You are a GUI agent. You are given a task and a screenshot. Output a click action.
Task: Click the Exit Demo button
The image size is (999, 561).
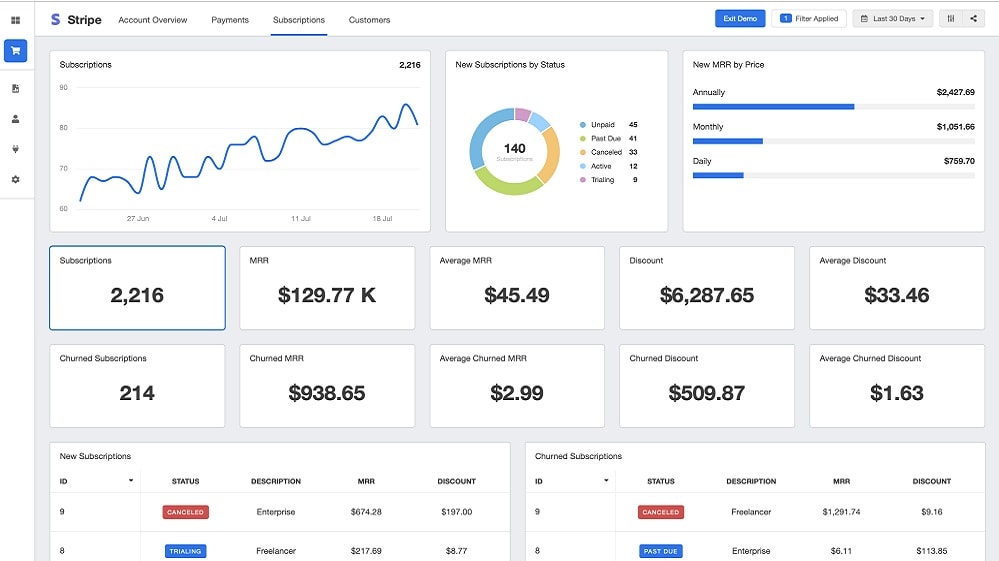pyautogui.click(x=740, y=18)
